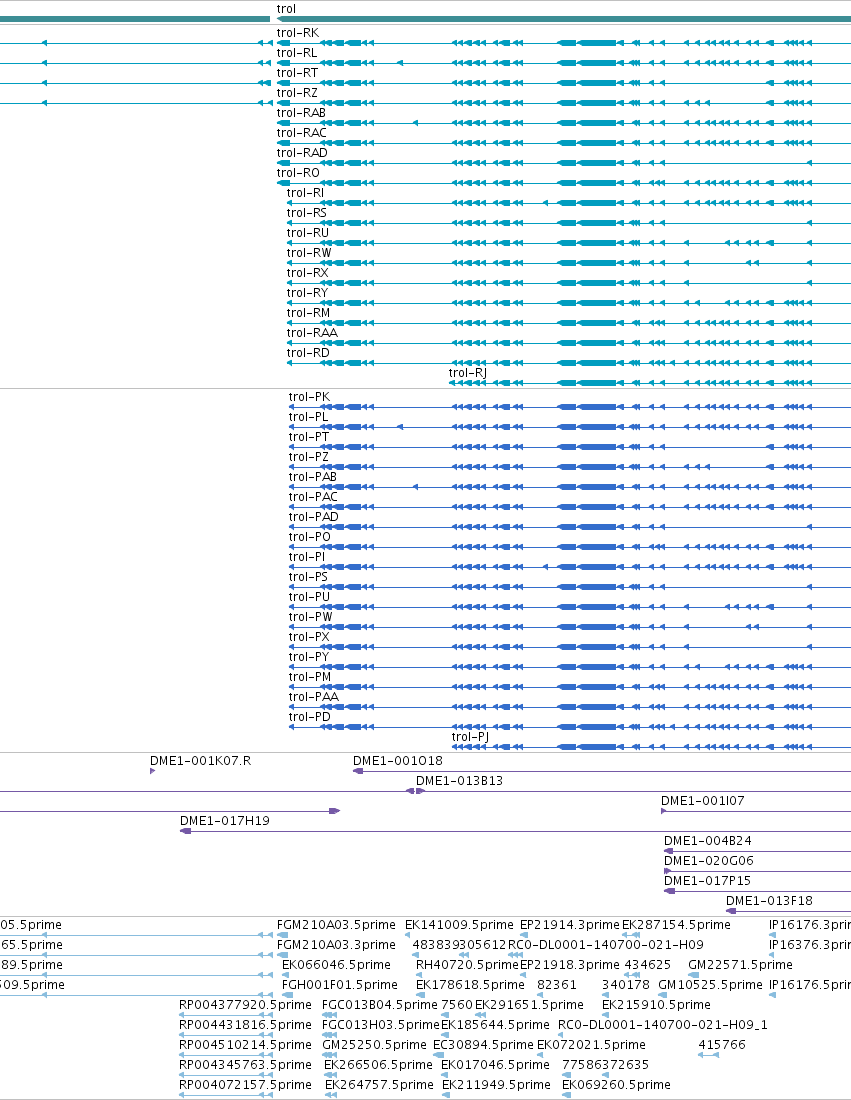Image resolution: width=851 pixels, height=1100 pixels.
Task: Select protein label 'trol-PT'
Action: (309, 437)
